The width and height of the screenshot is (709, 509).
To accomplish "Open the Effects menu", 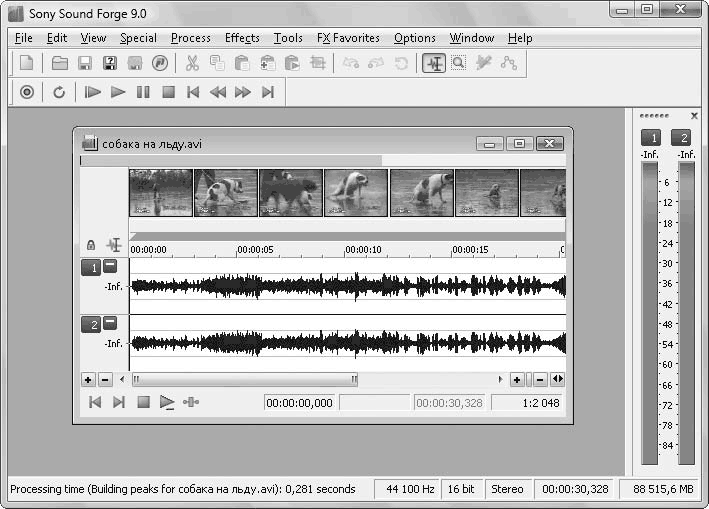I will pyautogui.click(x=242, y=38).
